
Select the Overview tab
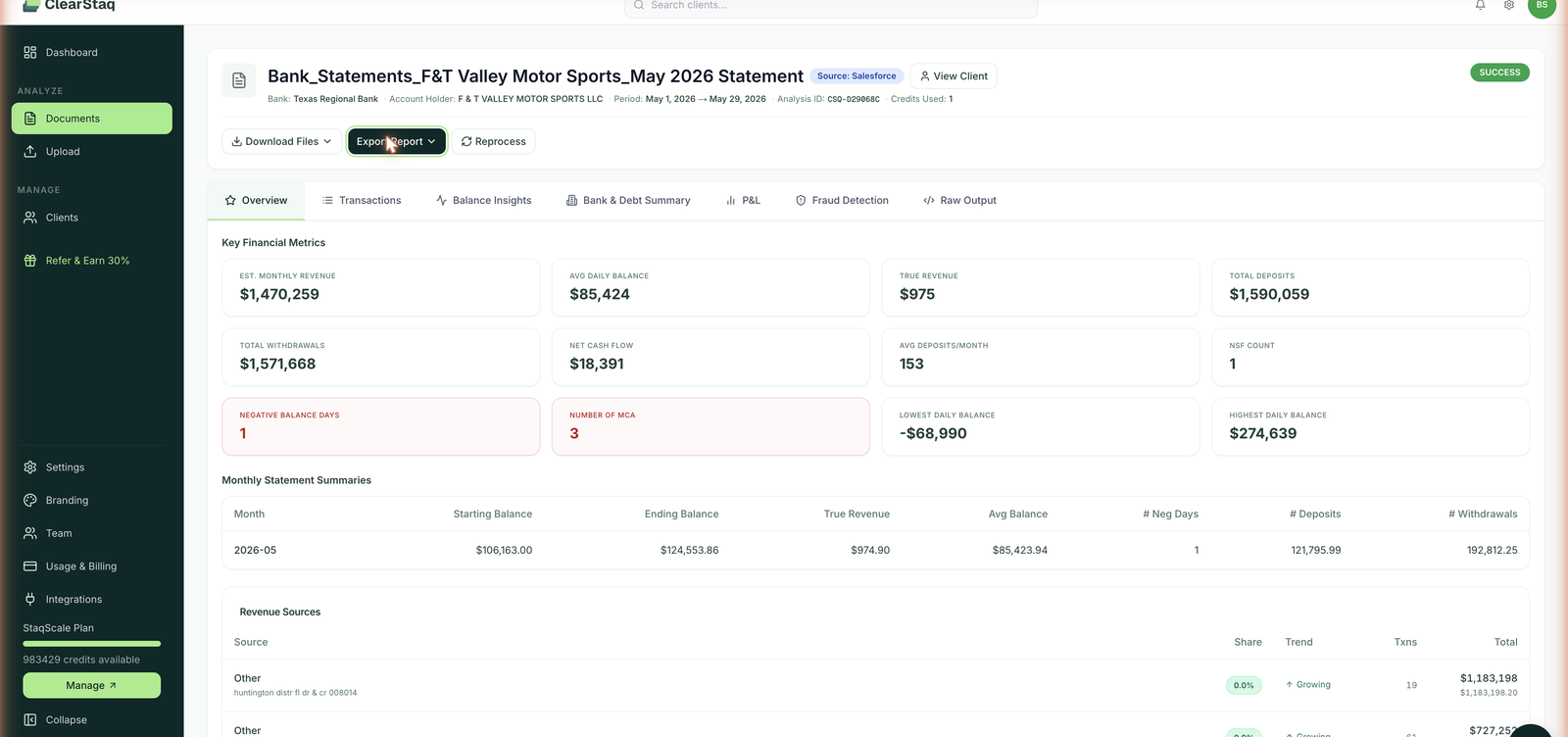tap(256, 201)
